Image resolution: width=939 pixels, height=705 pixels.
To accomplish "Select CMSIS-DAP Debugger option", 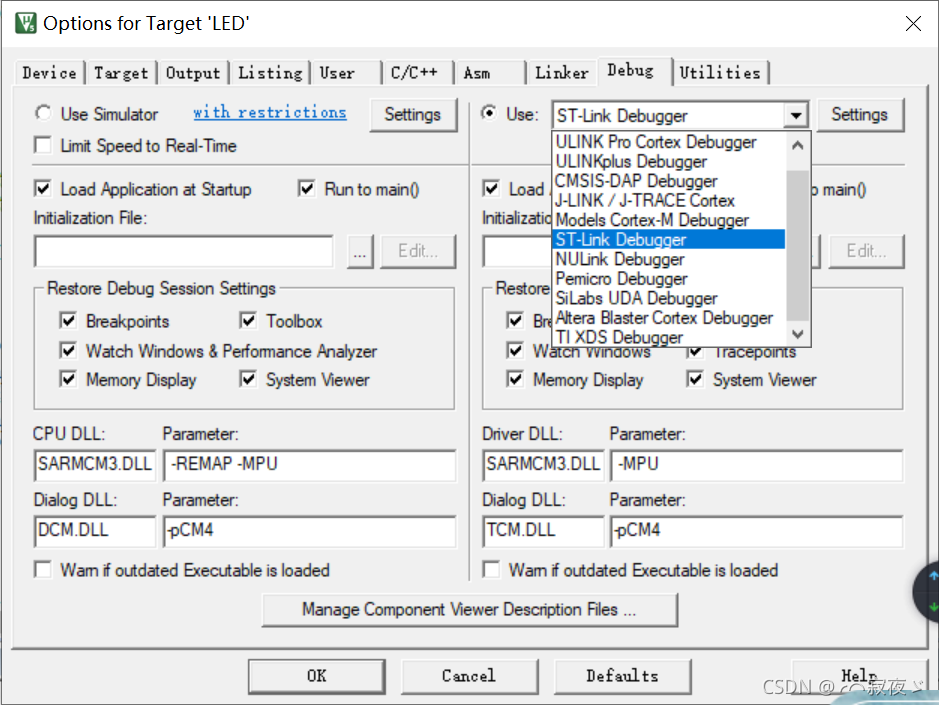I will [668, 181].
